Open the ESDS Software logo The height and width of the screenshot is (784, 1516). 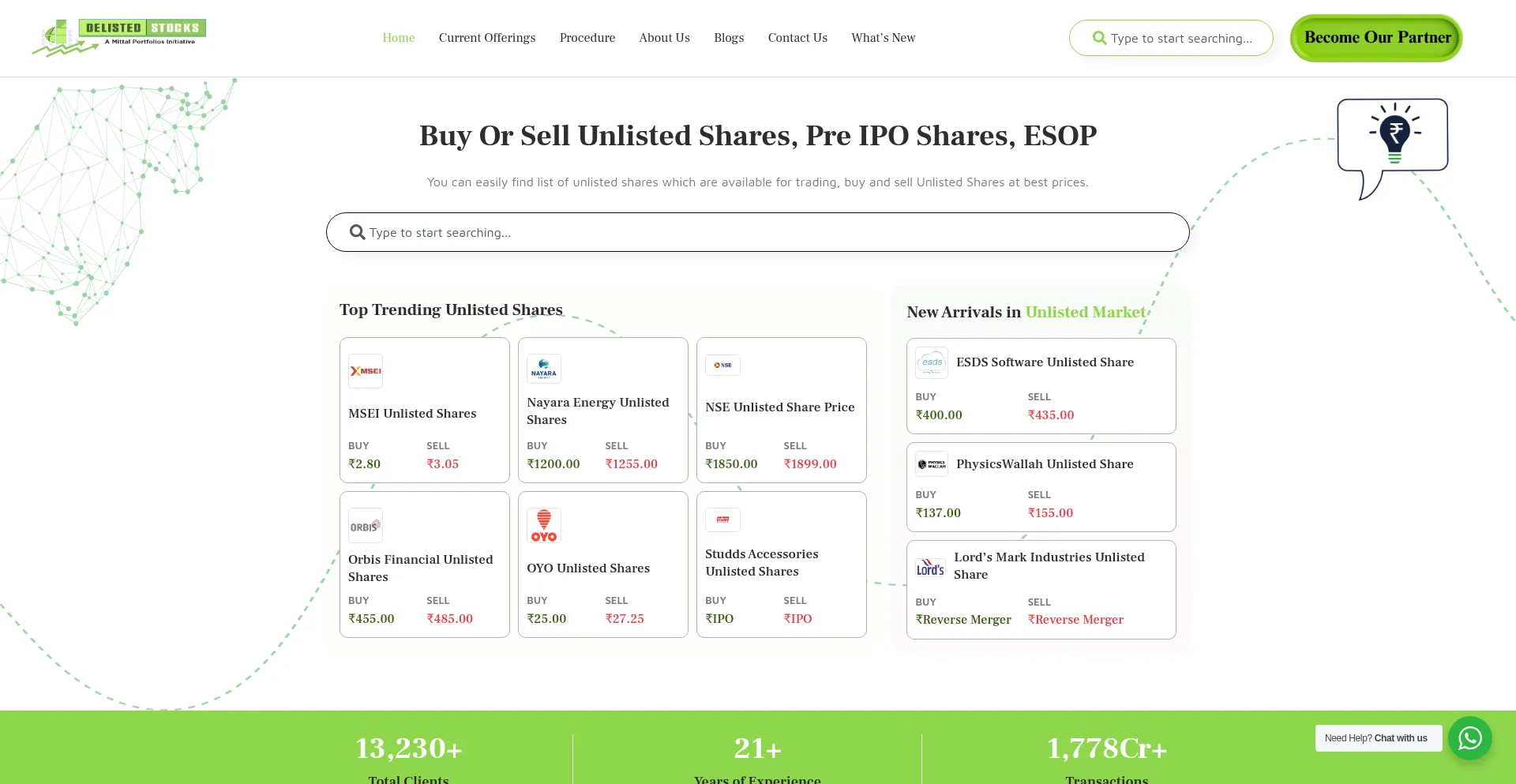pyautogui.click(x=932, y=362)
